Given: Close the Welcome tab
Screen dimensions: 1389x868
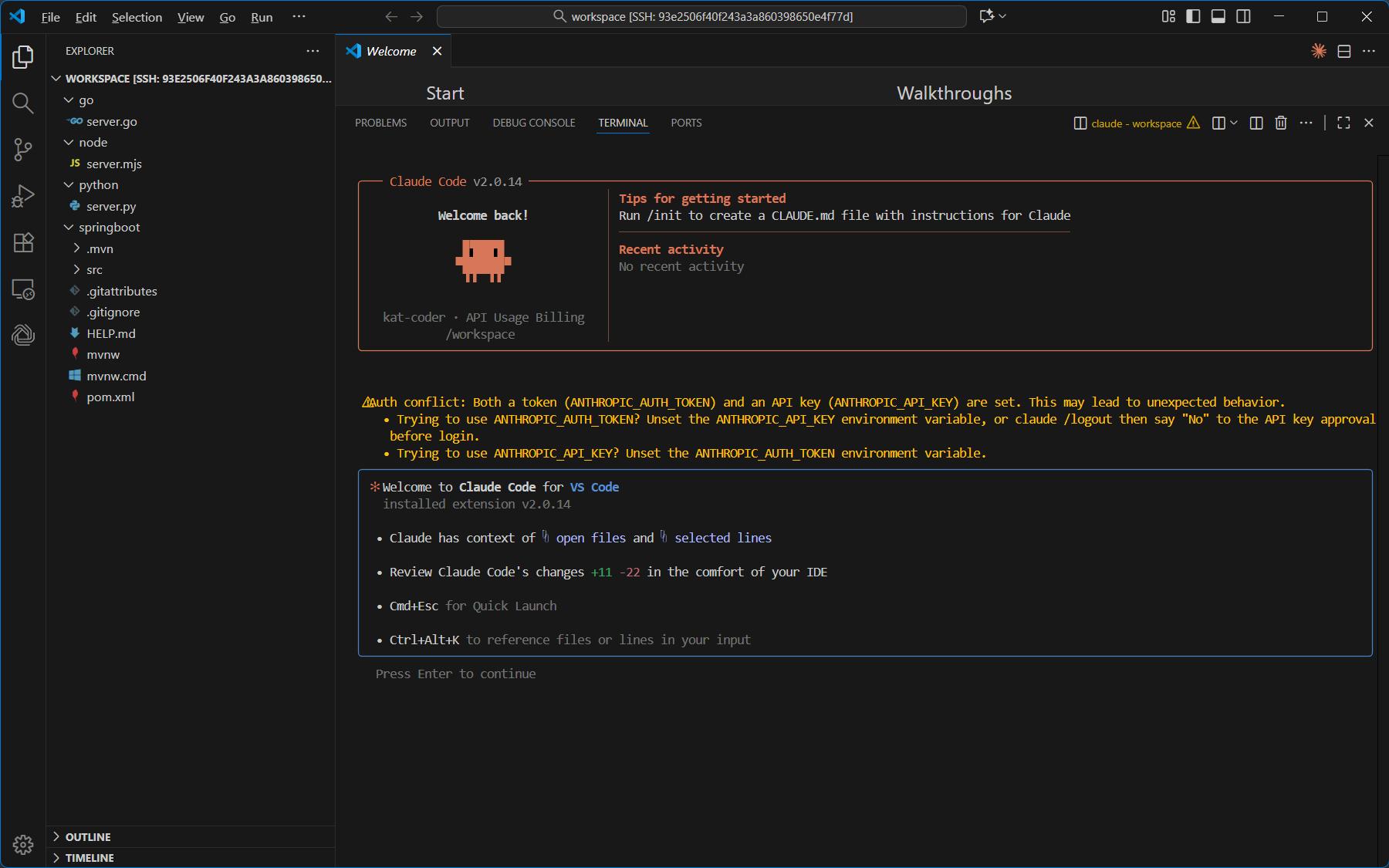Looking at the screenshot, I should 437,51.
